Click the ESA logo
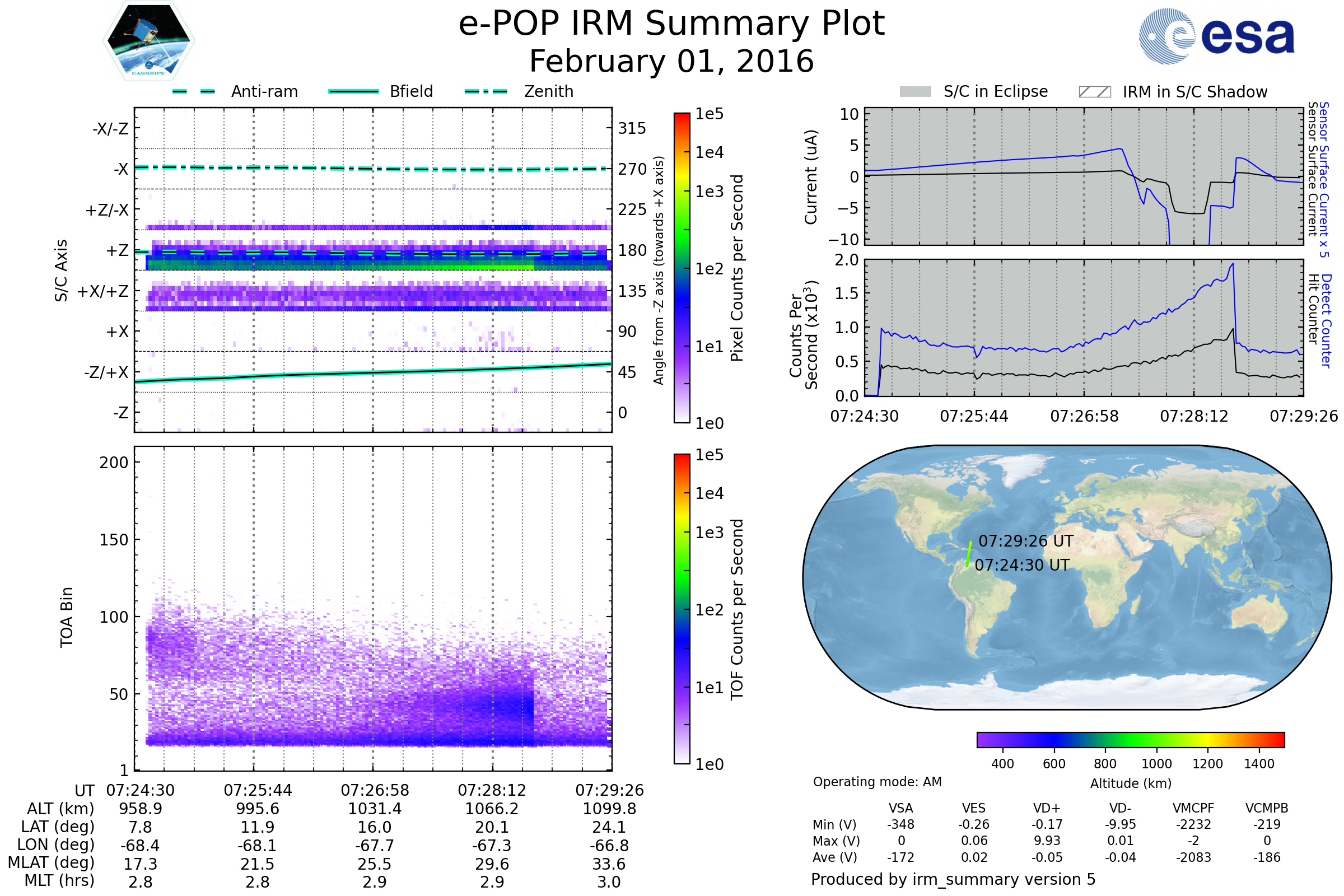 click(1216, 36)
